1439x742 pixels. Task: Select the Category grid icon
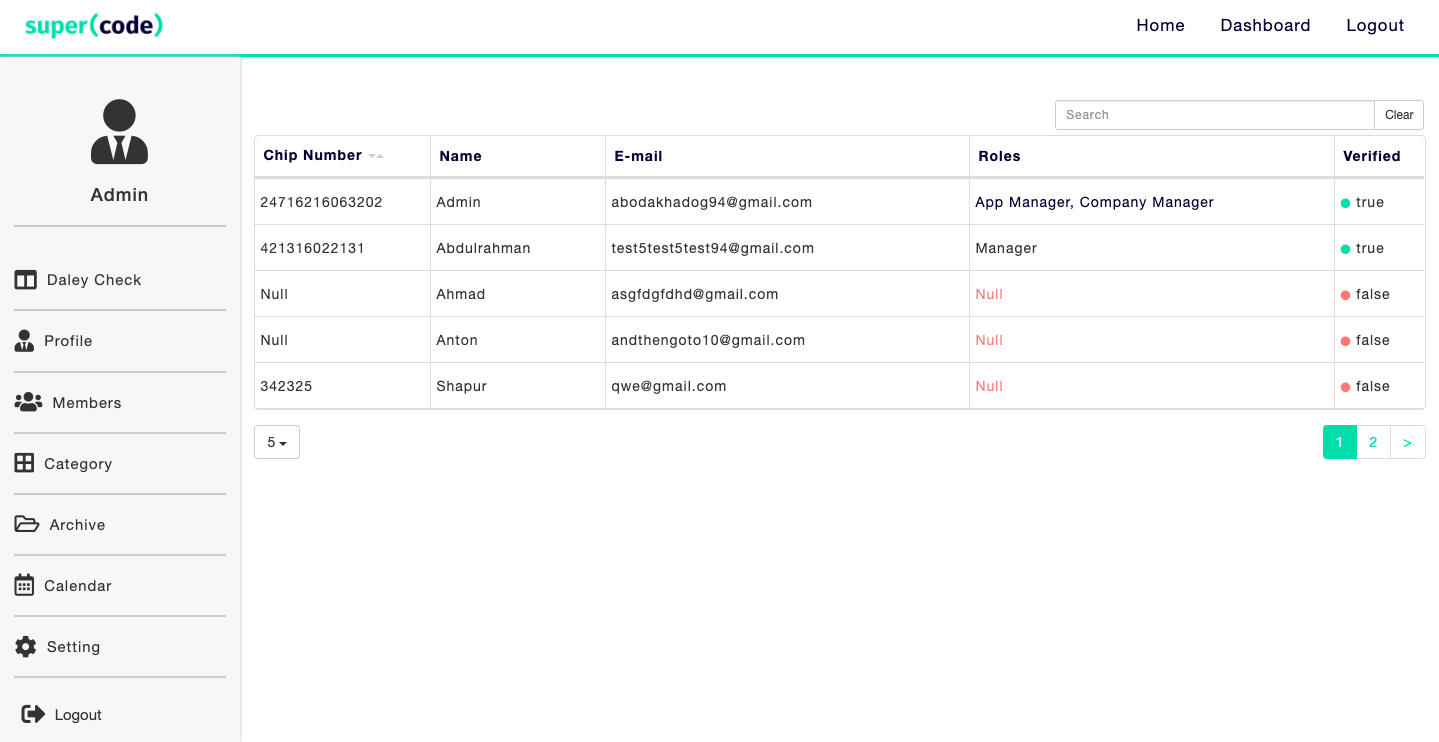pos(24,463)
